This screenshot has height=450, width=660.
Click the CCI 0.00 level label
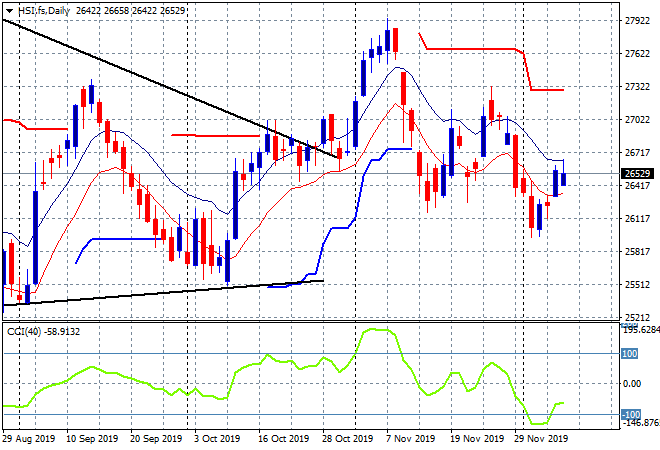coord(633,383)
